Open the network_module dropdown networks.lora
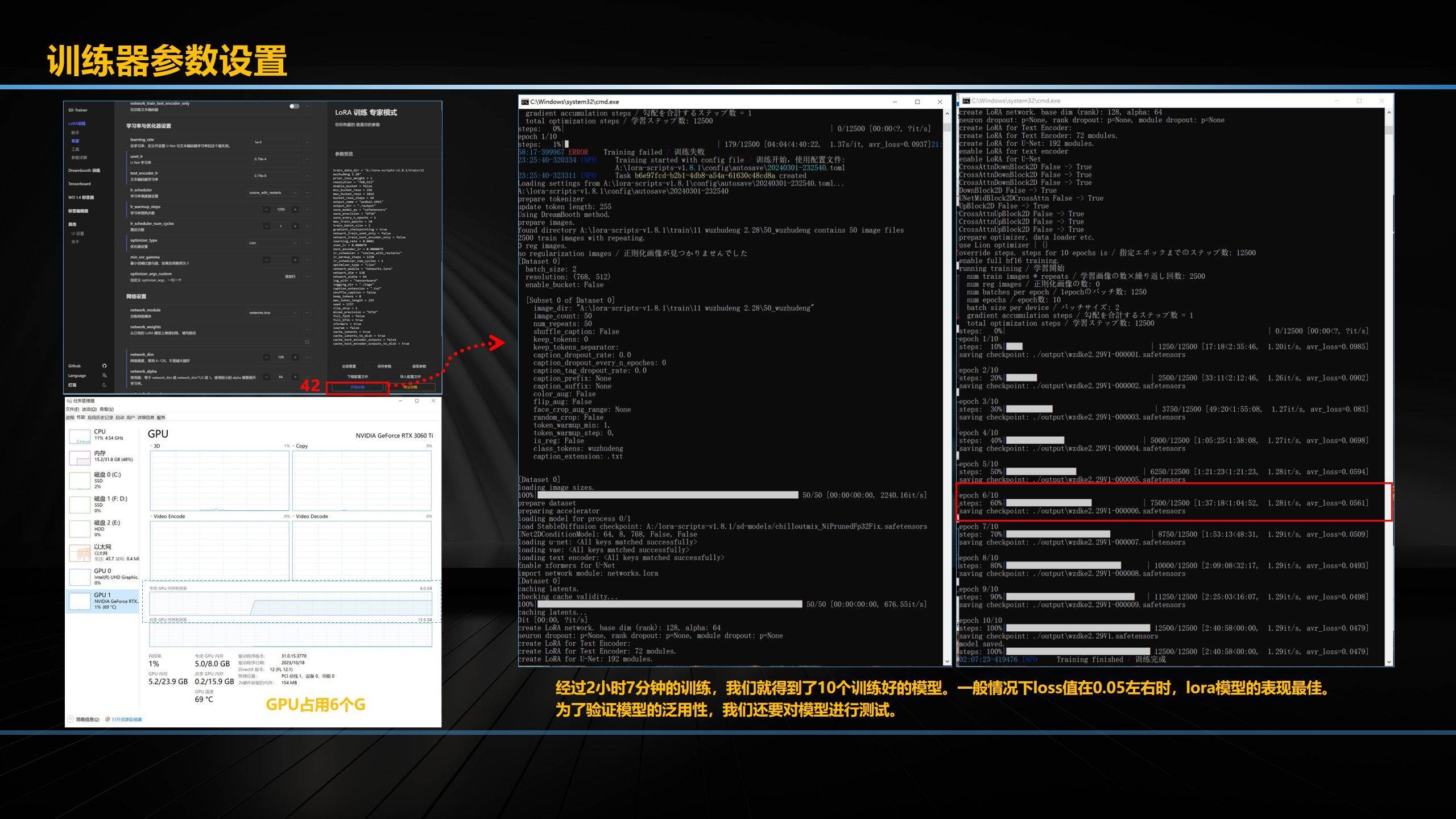 coord(273,313)
